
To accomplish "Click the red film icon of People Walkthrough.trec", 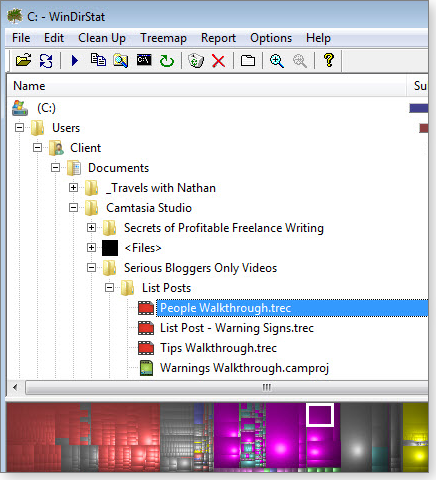I will coord(146,308).
